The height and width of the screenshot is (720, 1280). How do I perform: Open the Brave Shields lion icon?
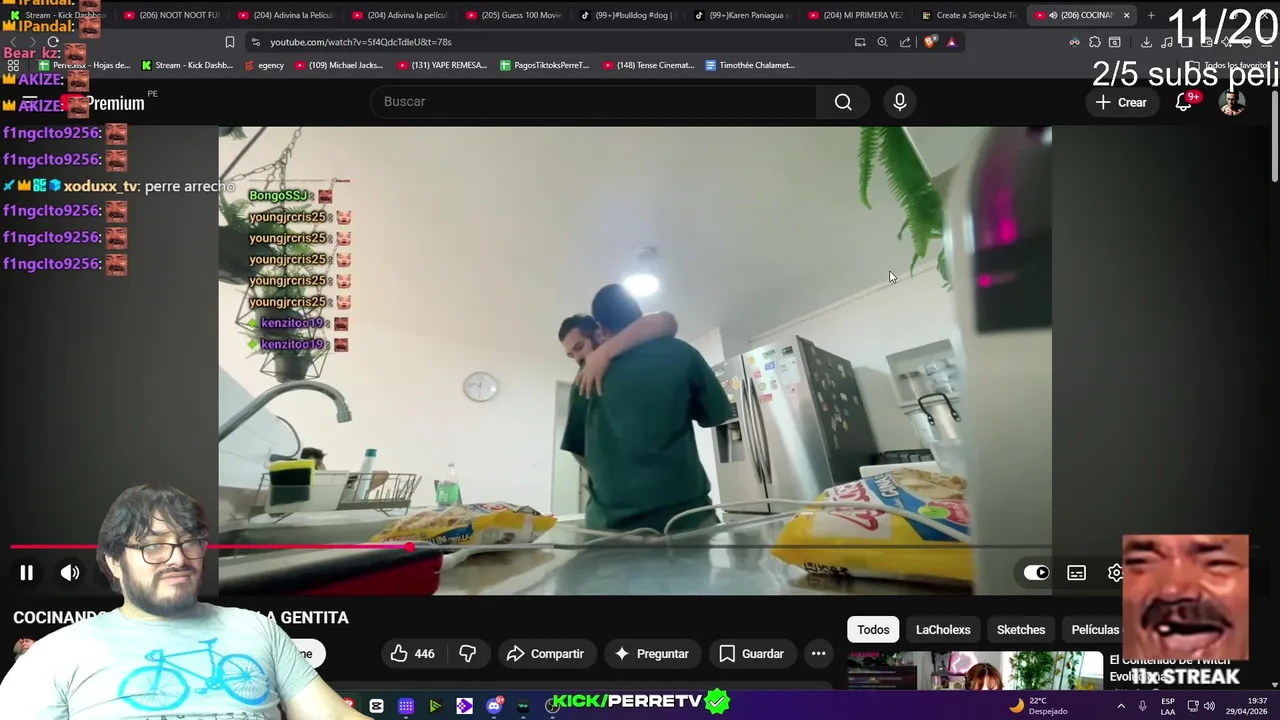(x=930, y=42)
